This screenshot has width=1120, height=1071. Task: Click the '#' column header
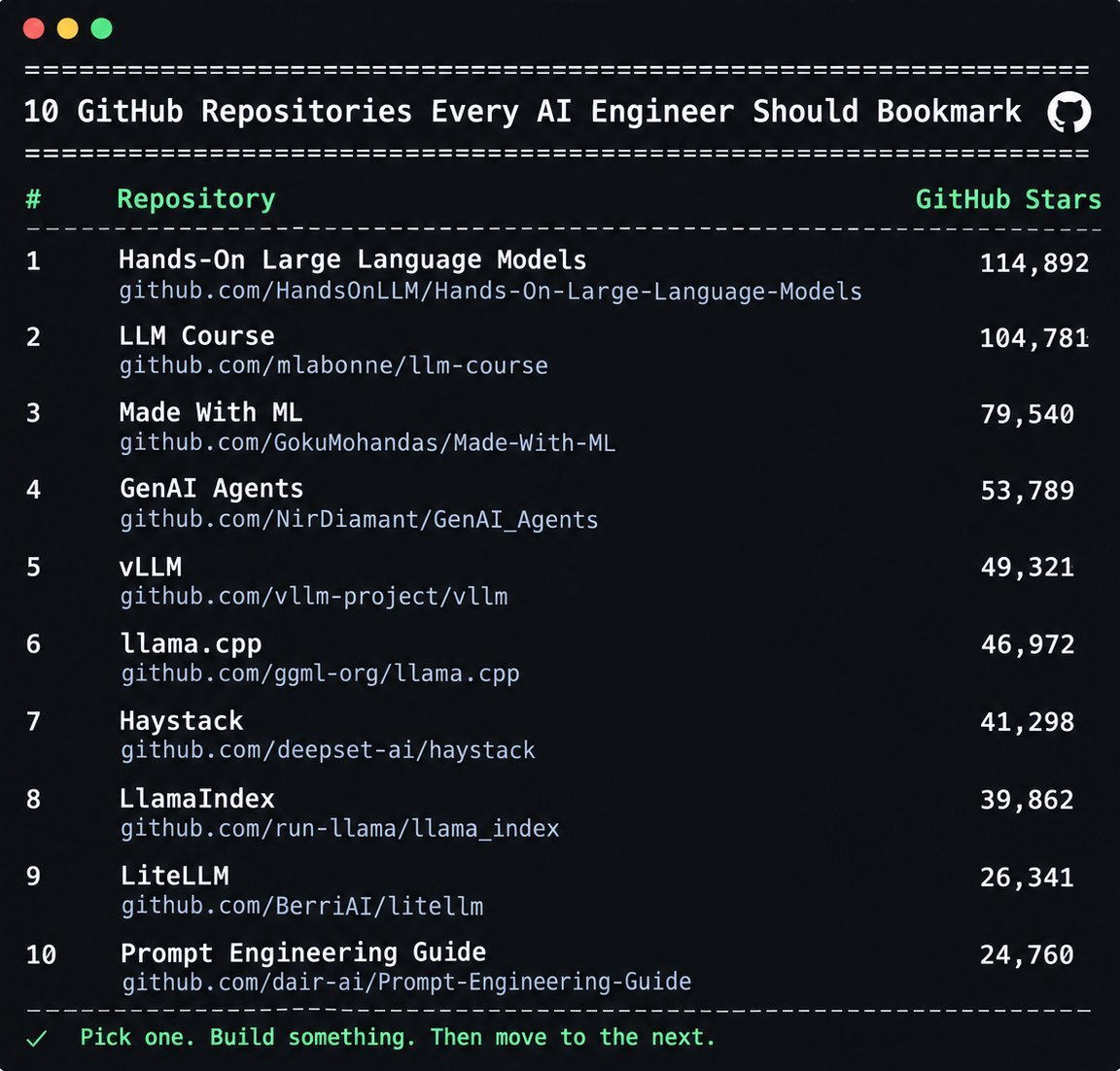click(x=33, y=199)
